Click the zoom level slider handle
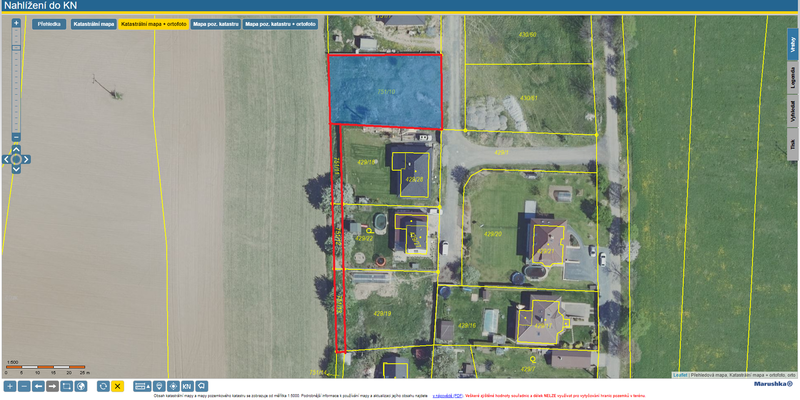The height and width of the screenshot is (400, 800). [16, 46]
